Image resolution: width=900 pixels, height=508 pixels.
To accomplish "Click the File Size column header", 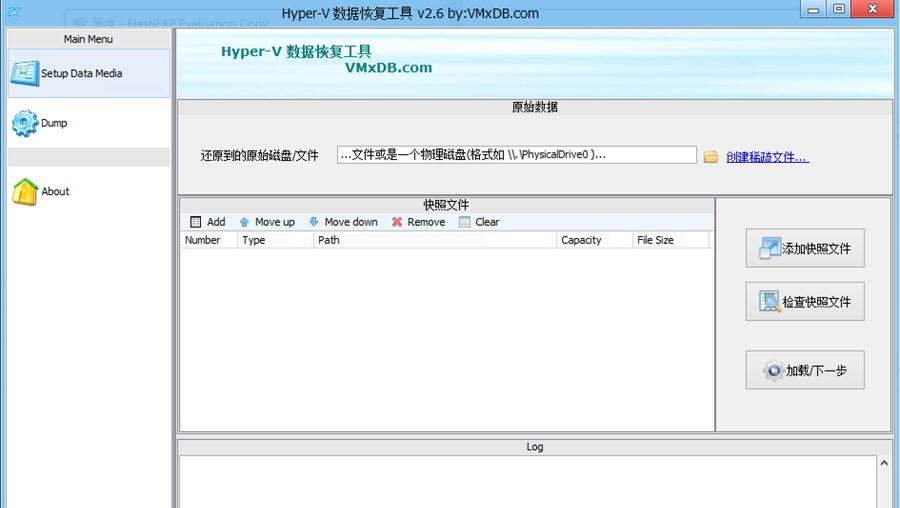I will click(670, 240).
